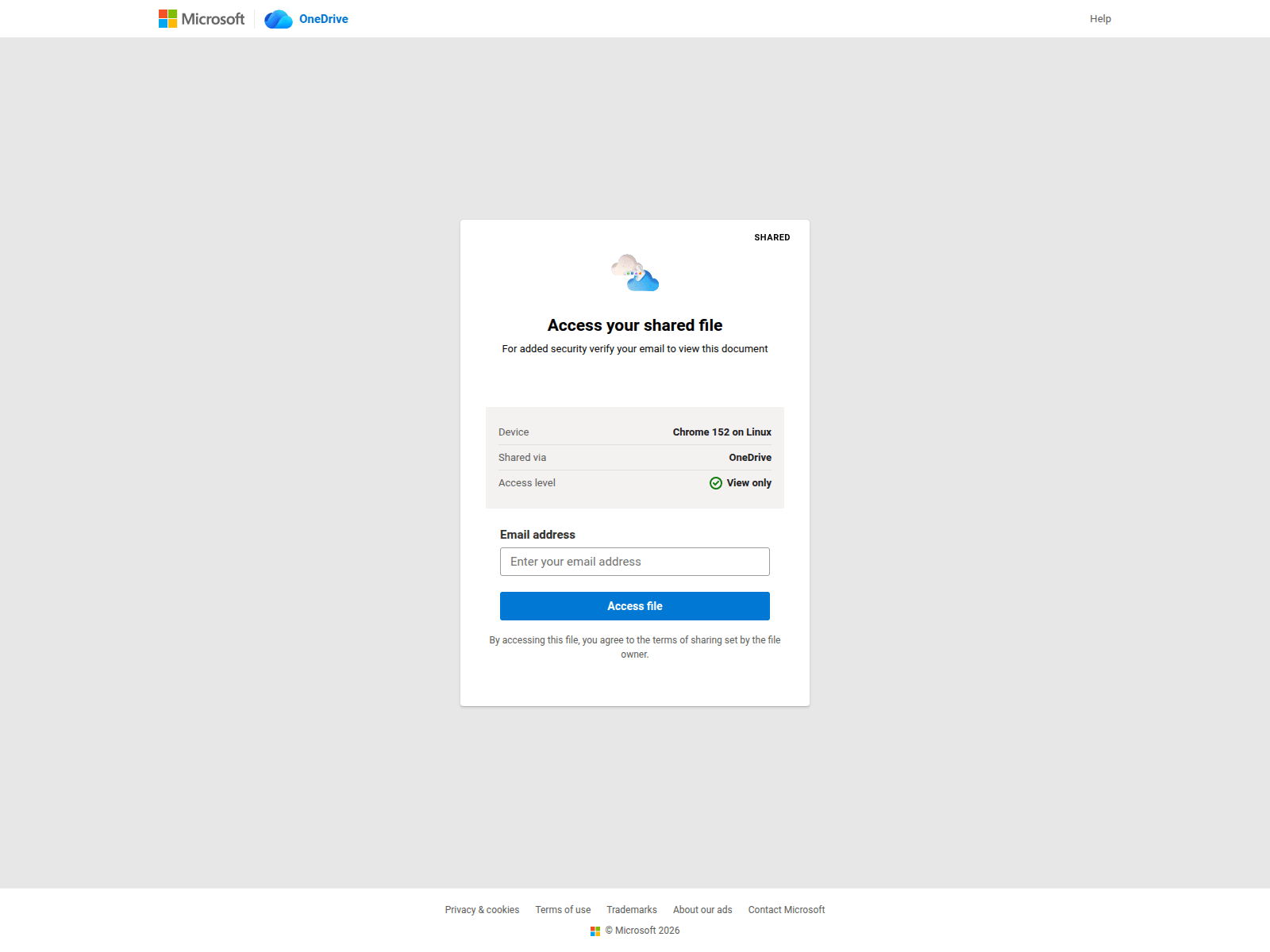Click the green checkmark beside View only

click(x=716, y=483)
